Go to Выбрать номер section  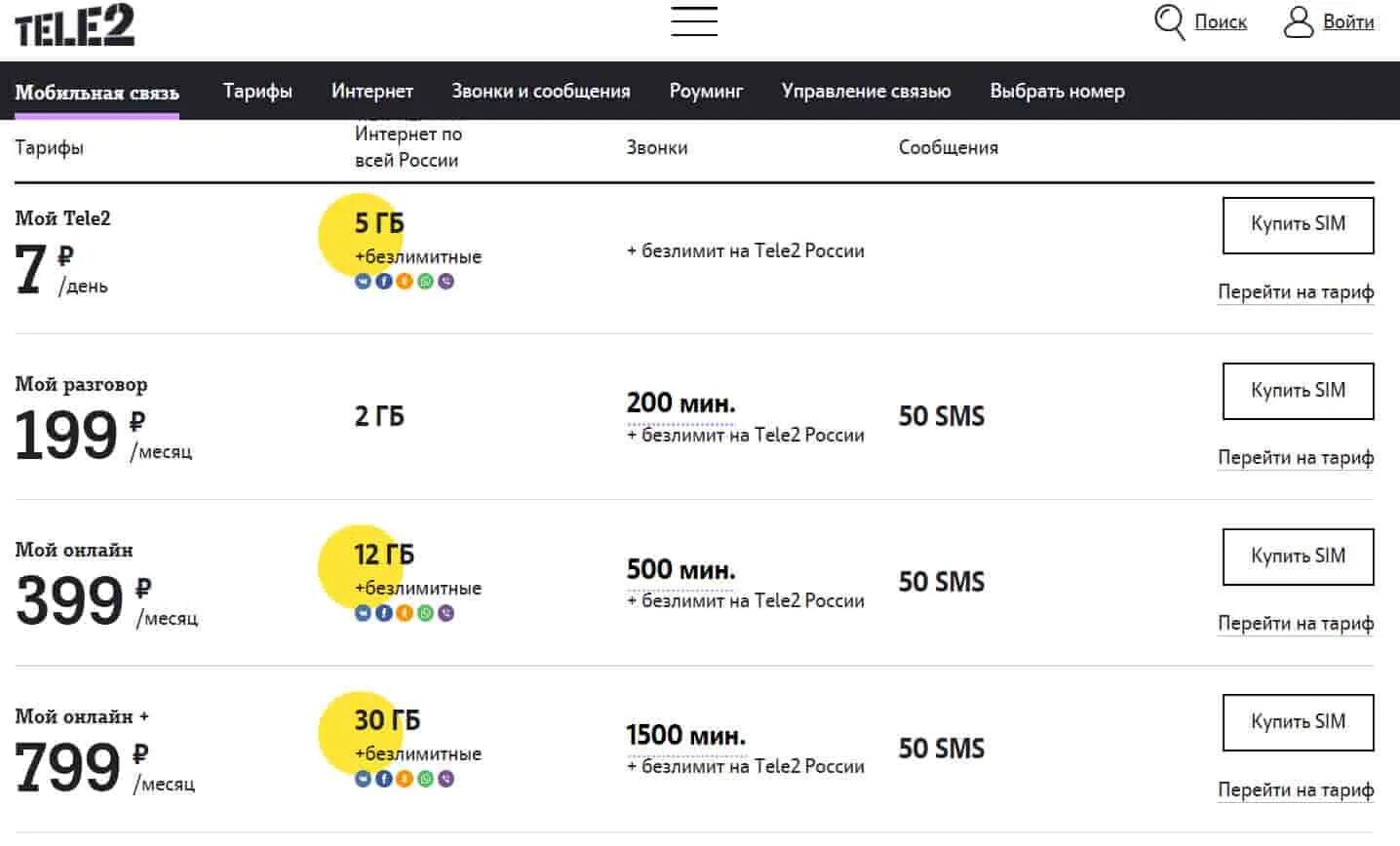1057,91
